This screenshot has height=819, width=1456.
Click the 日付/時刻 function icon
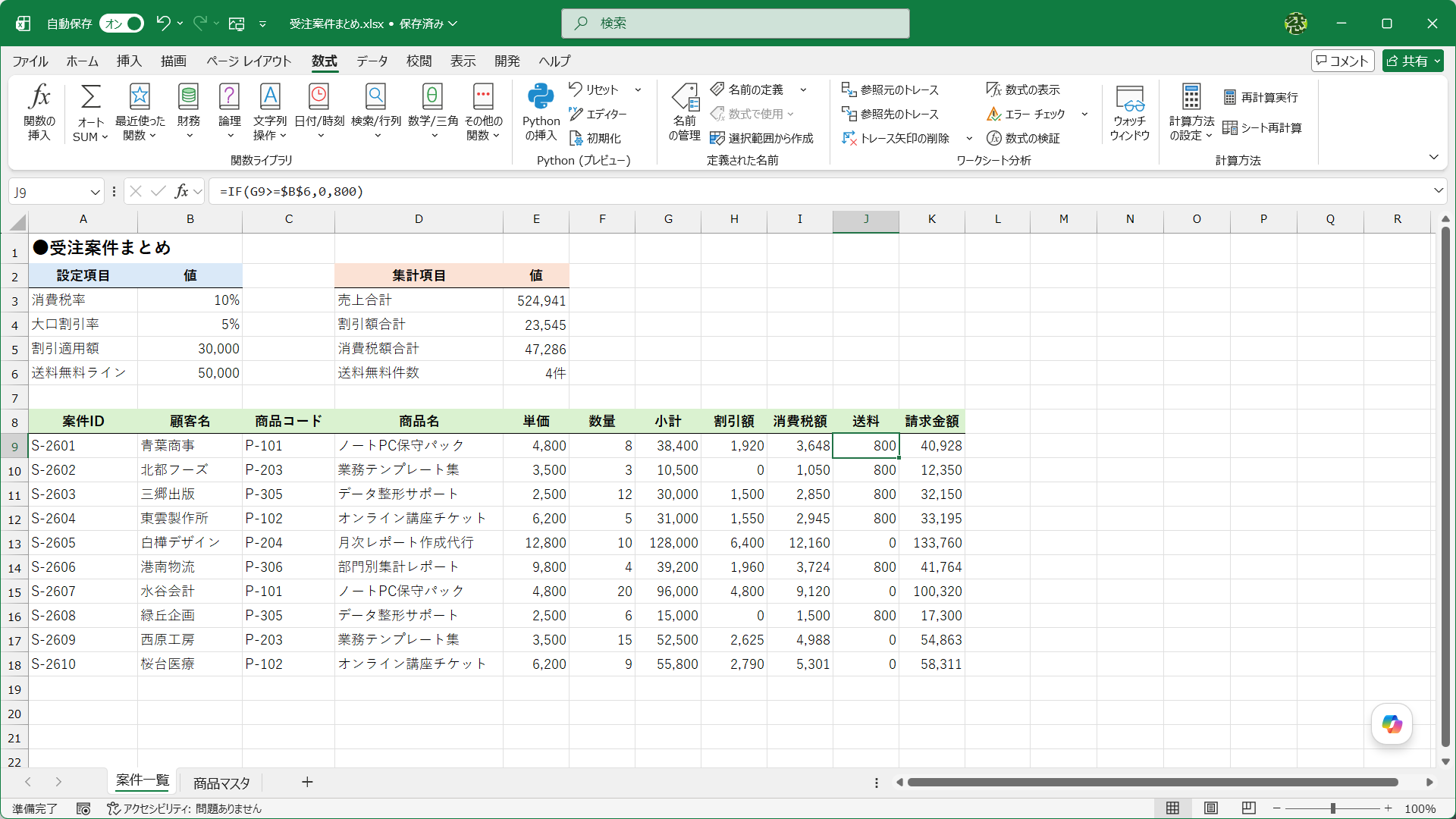(x=319, y=112)
